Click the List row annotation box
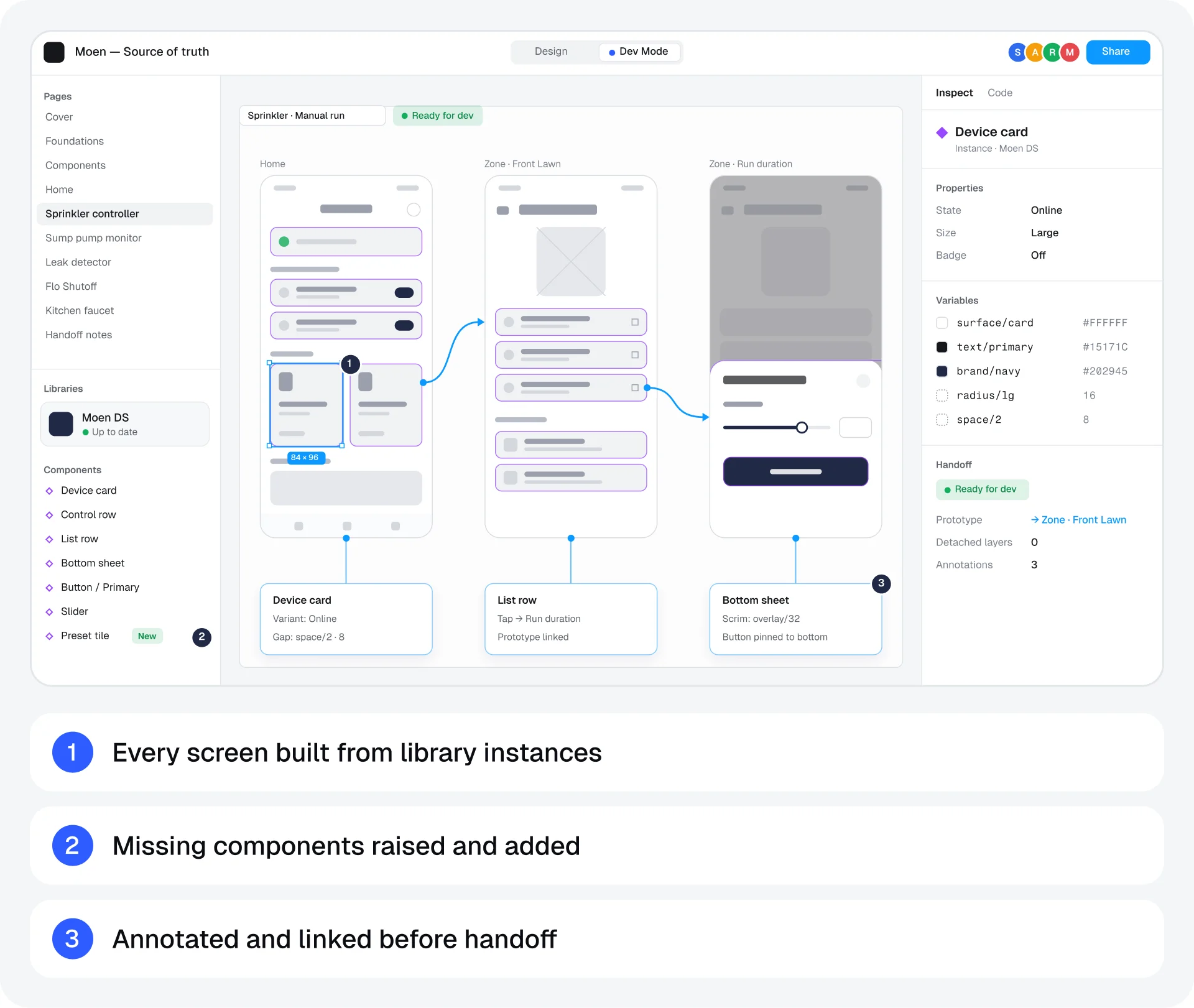Image resolution: width=1194 pixels, height=1008 pixels. (571, 619)
